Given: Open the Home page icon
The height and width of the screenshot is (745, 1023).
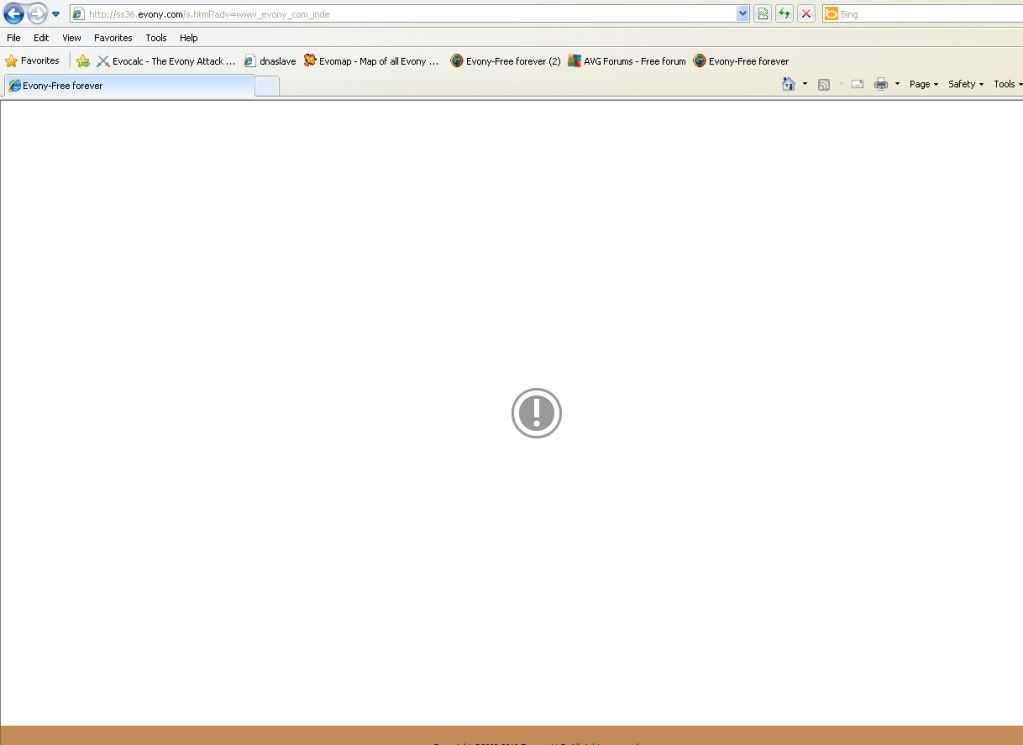Looking at the screenshot, I should 789,85.
